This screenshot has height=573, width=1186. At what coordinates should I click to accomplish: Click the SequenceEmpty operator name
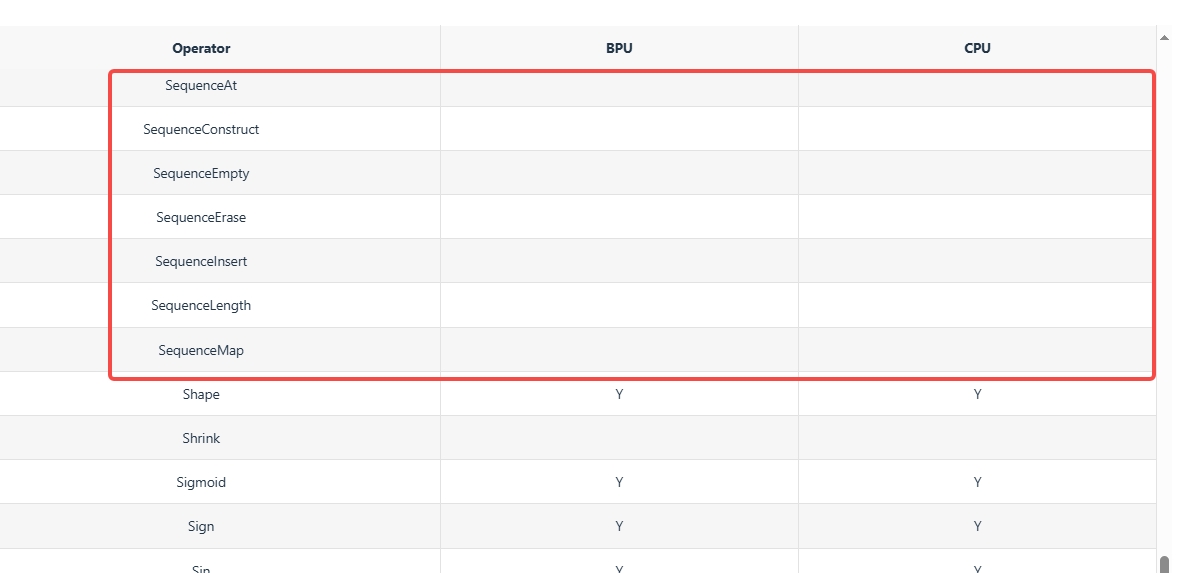(x=201, y=174)
